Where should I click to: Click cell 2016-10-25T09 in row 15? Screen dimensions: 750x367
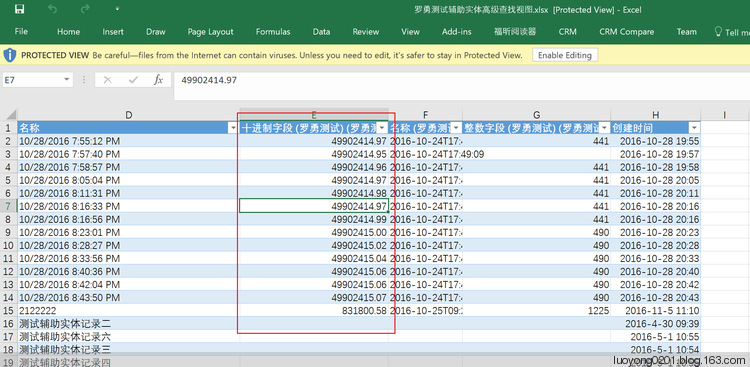[x=425, y=310]
